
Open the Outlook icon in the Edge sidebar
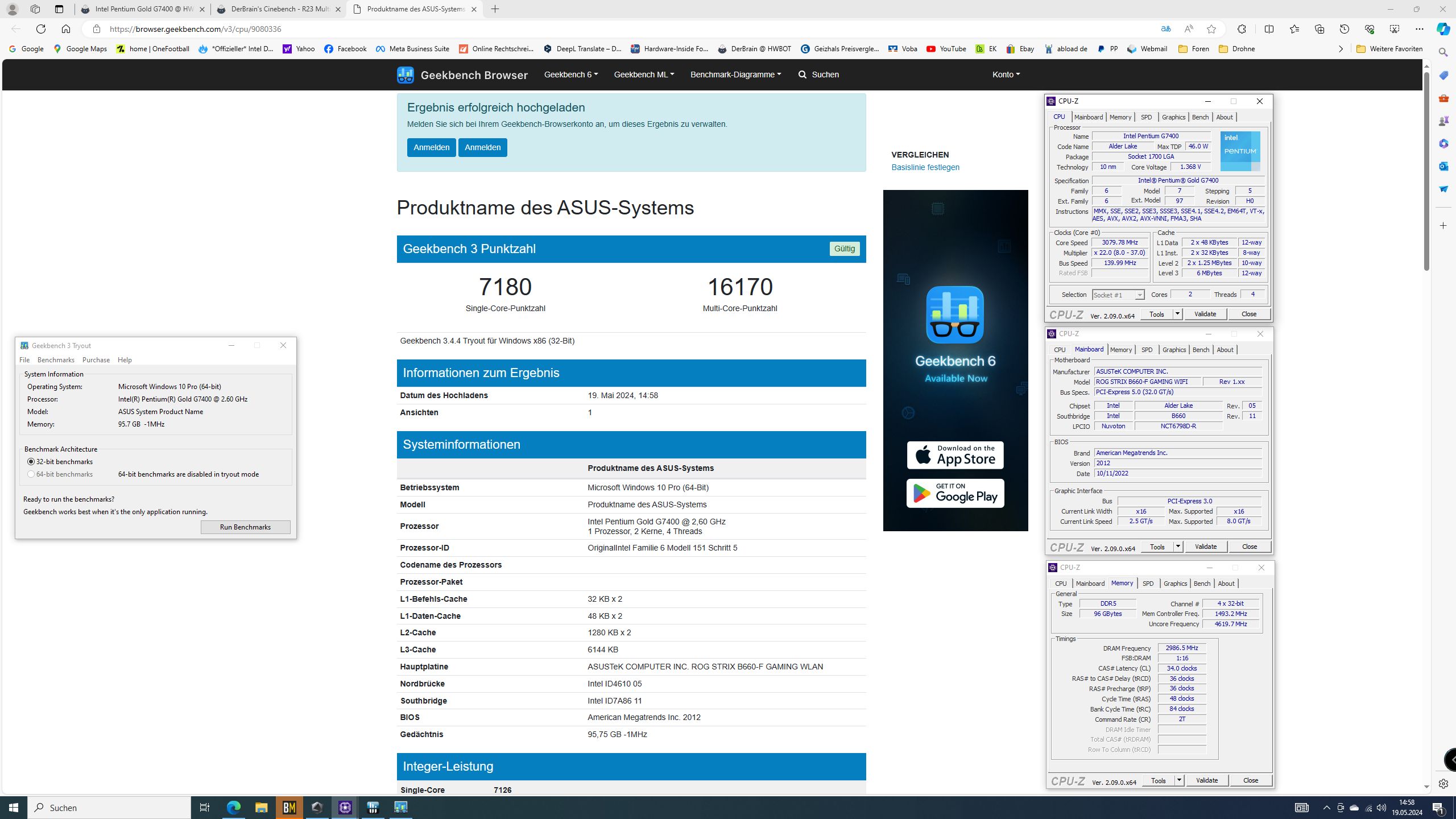1443,166
